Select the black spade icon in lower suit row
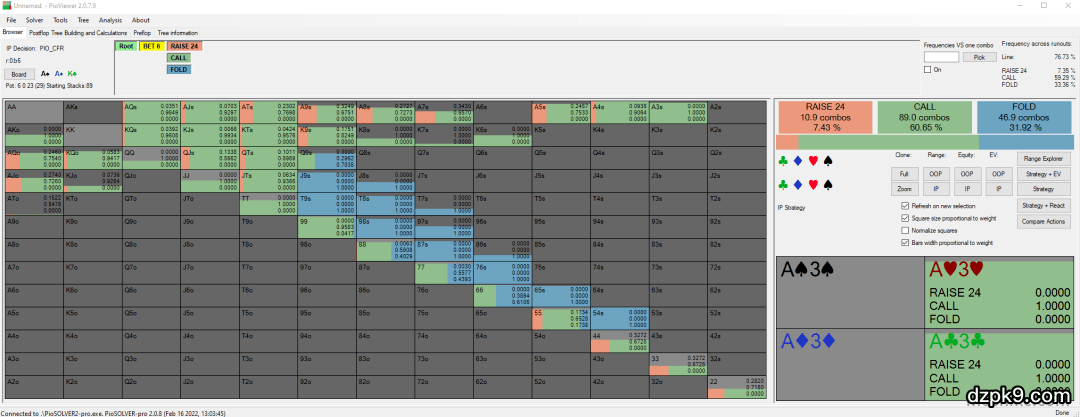 pos(827,185)
